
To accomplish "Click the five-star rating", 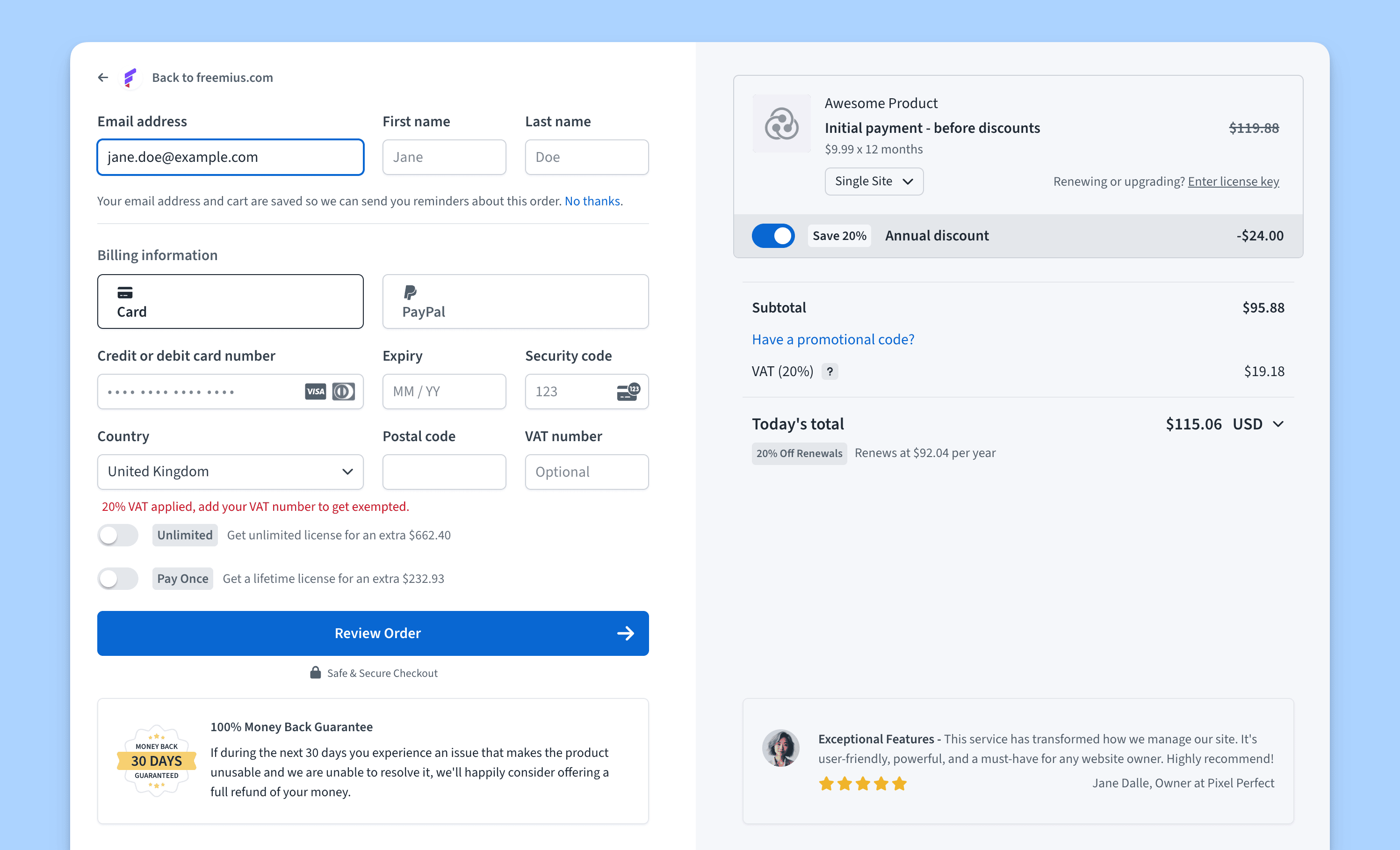I will click(863, 784).
